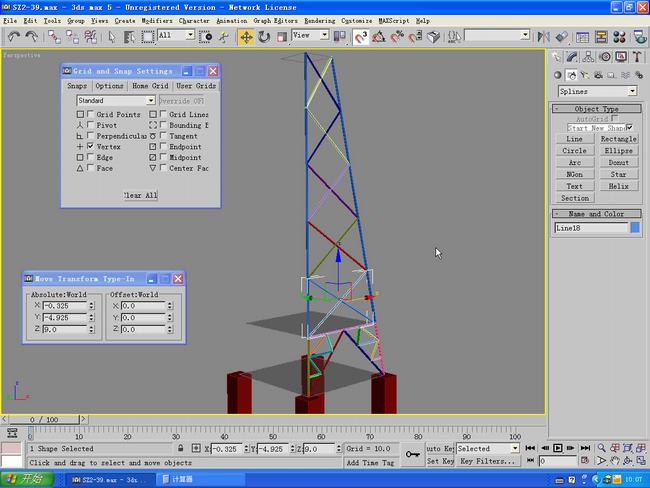Toggle the 3D Snap magnet icon
The width and height of the screenshot is (650, 488).
click(360, 37)
